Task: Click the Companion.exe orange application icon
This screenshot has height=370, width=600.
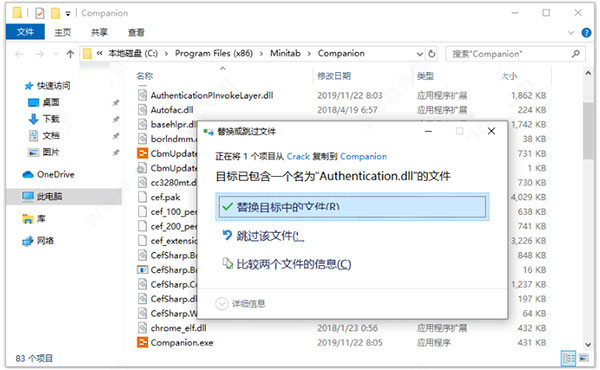Action: (x=142, y=342)
